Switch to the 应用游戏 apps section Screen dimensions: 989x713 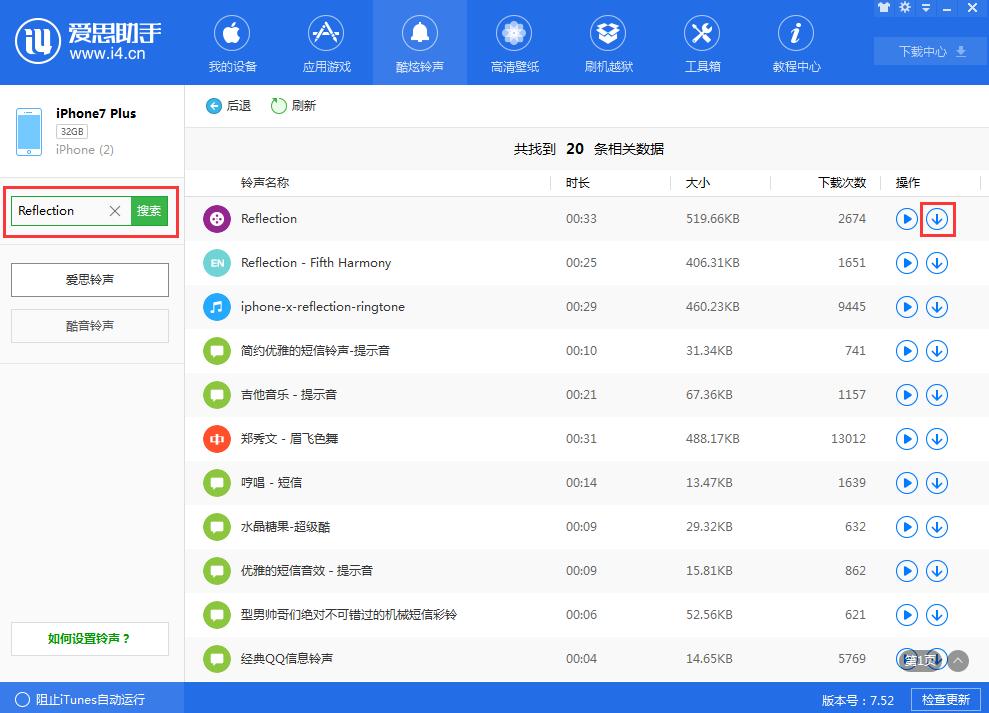point(325,42)
